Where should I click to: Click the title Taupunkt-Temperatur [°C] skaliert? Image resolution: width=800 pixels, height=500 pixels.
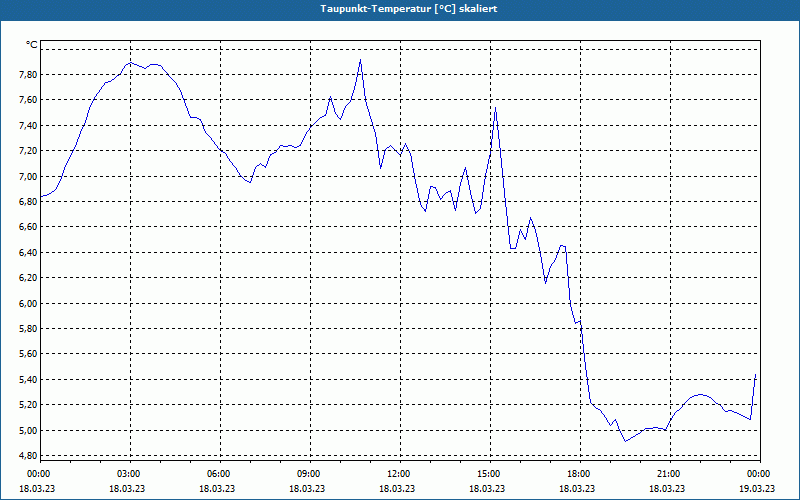(409, 9)
